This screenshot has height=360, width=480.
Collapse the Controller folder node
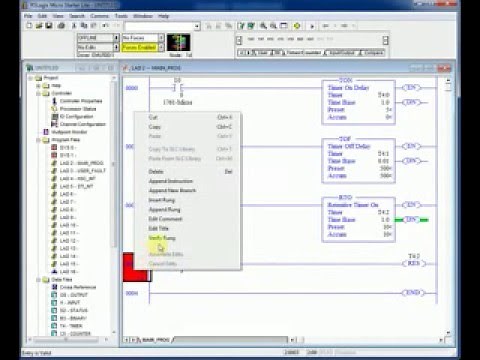[x=38, y=93]
